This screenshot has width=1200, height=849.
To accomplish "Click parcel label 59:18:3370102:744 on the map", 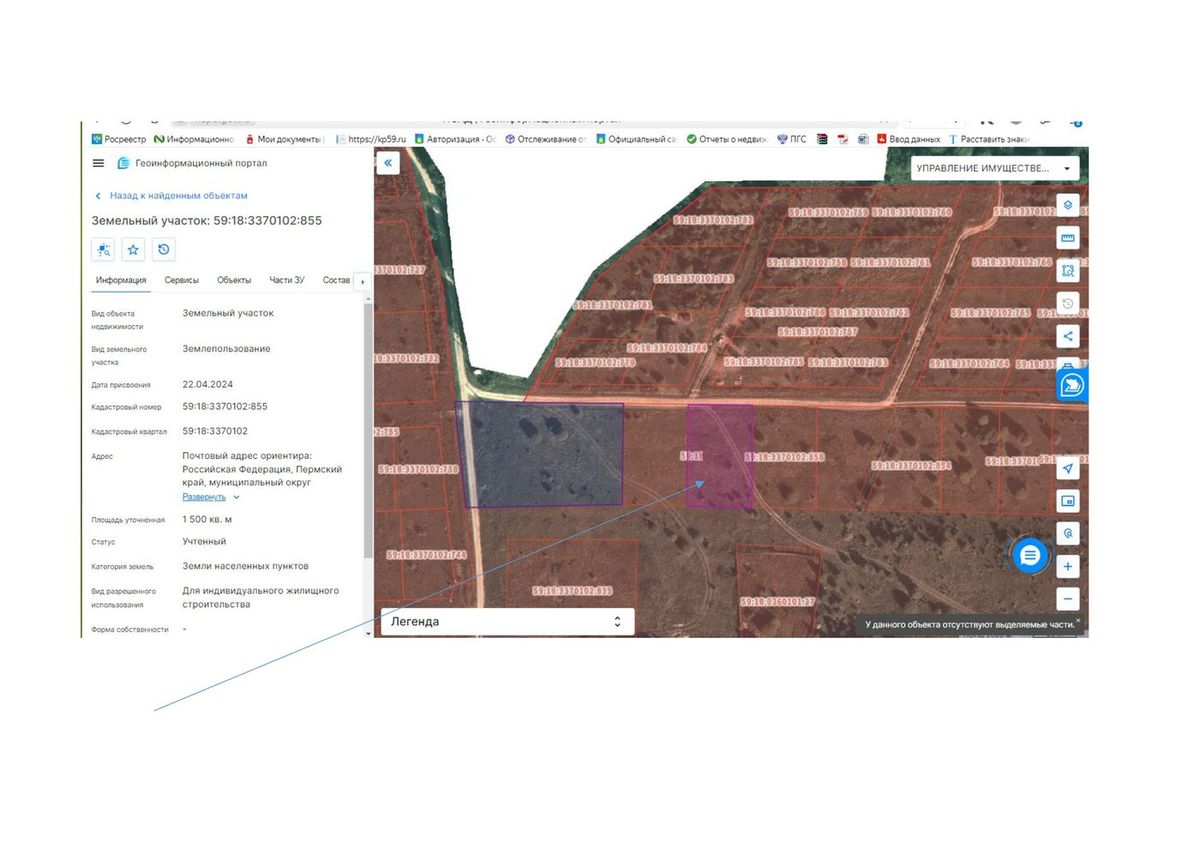I will (426, 554).
